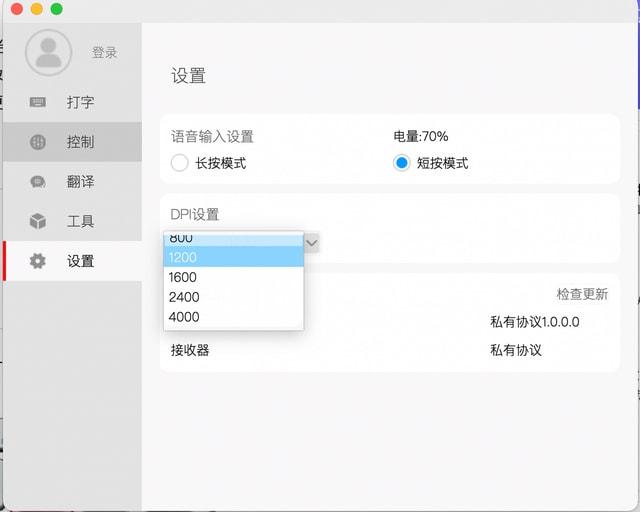Switch to the 控制 section
Viewport: 640px width, 512px height.
click(73, 142)
